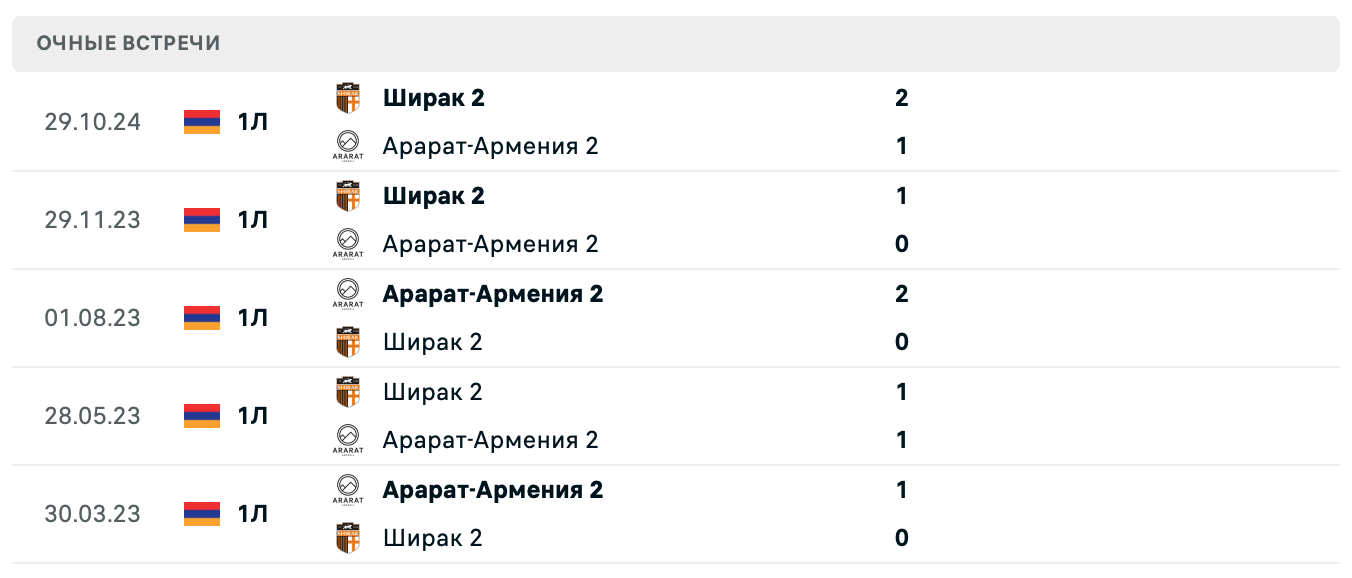Open the Ширак 2 team page from the top match
This screenshot has height=578, width=1352.
click(x=433, y=97)
